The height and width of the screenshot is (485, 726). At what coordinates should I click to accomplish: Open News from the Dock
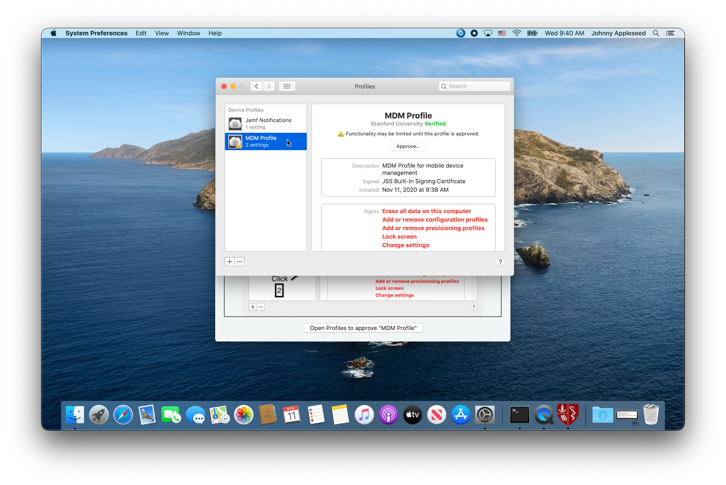point(437,415)
